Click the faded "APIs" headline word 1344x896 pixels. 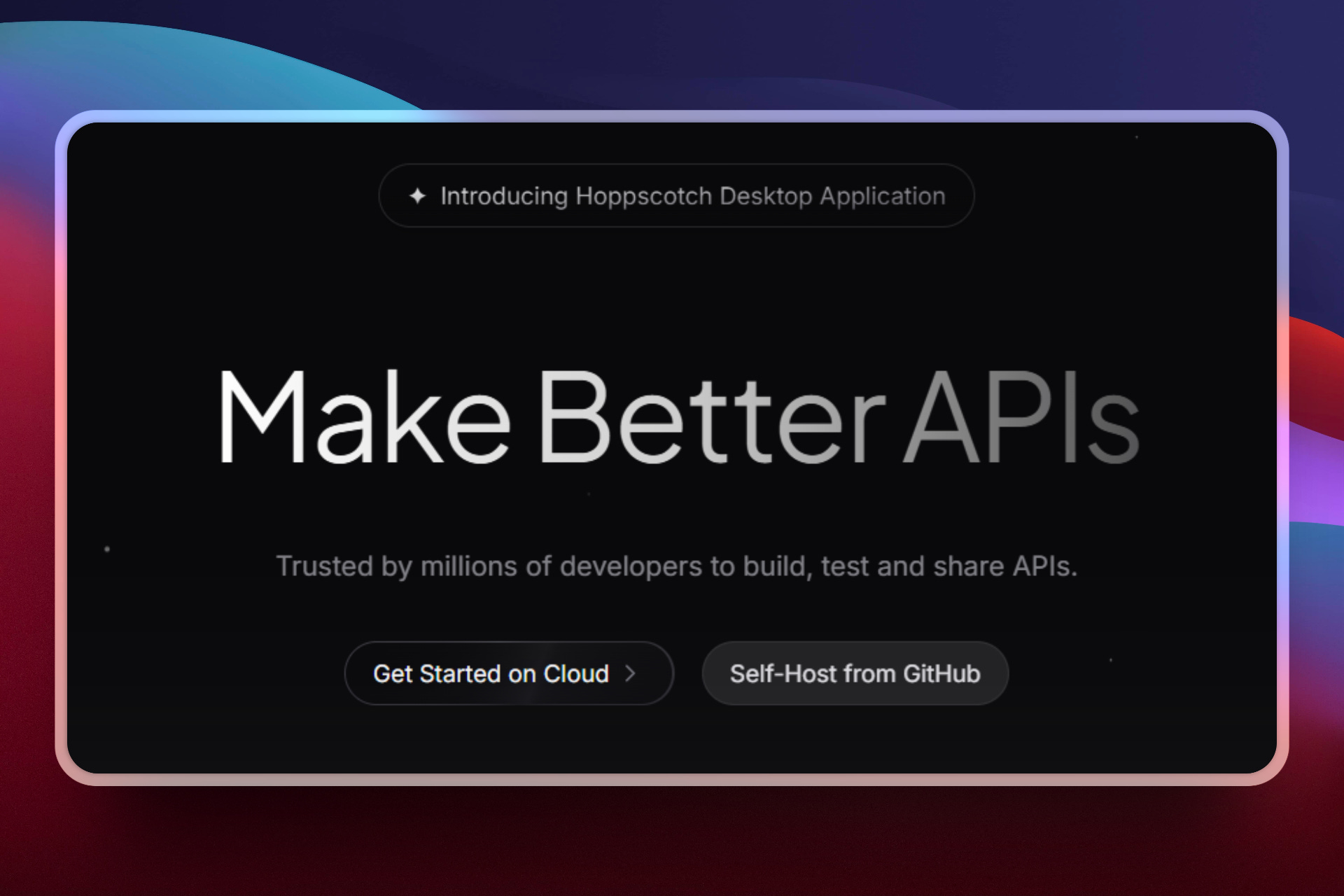click(1021, 417)
